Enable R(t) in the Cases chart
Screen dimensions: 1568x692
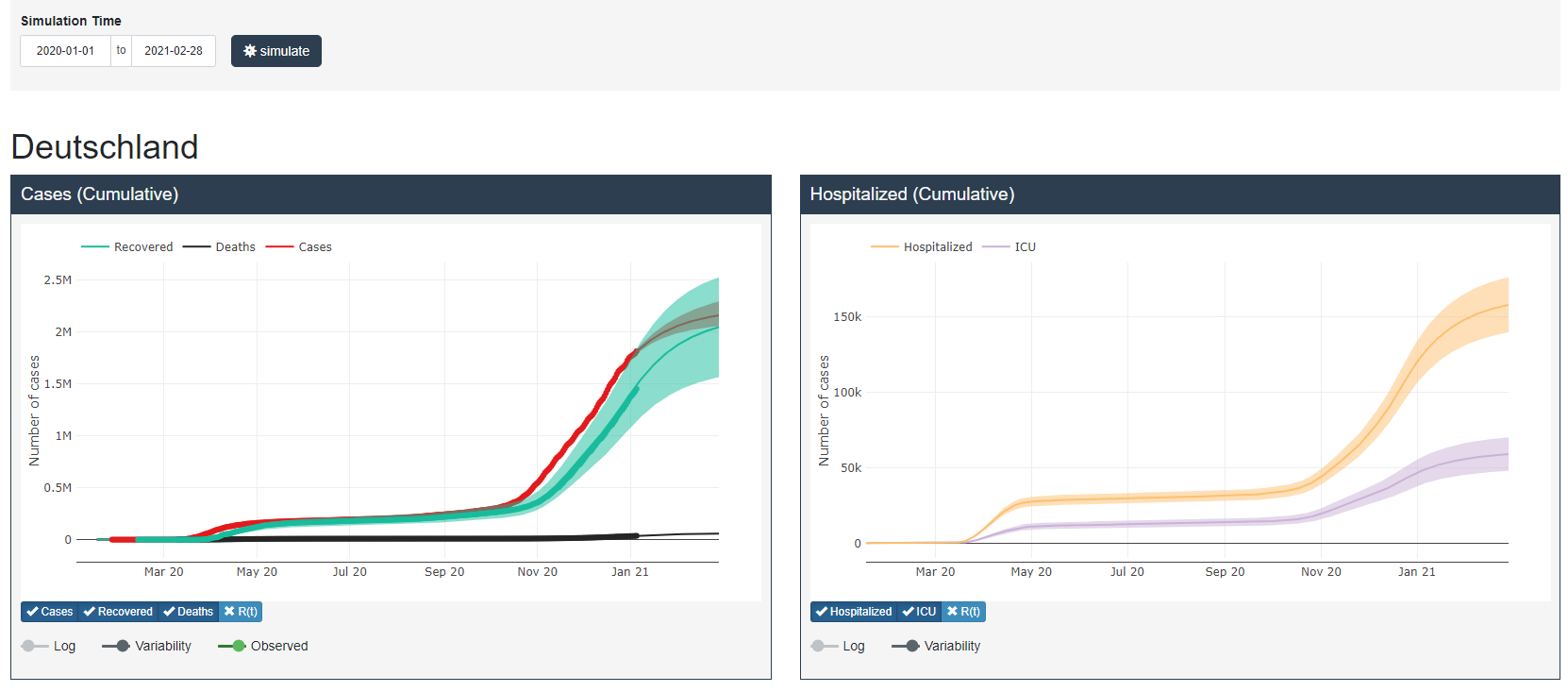click(241, 612)
